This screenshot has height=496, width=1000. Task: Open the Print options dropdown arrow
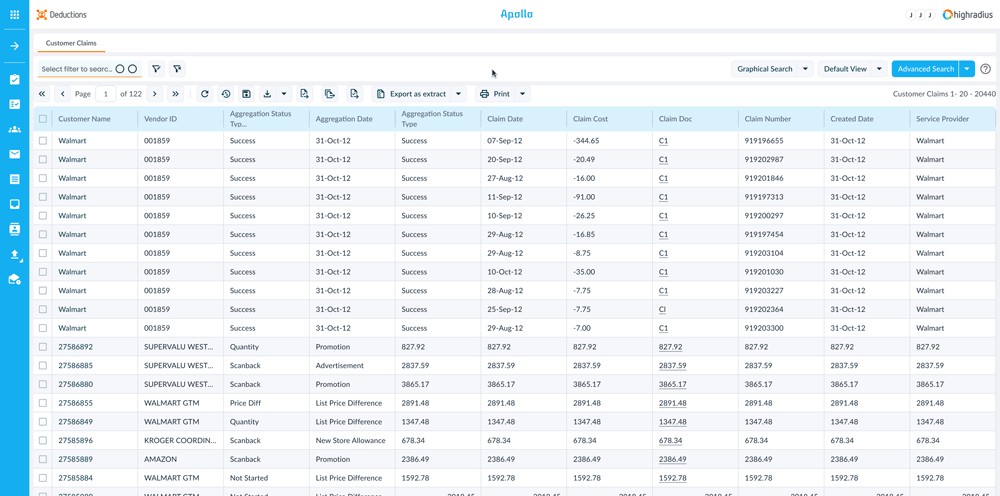(x=522, y=94)
